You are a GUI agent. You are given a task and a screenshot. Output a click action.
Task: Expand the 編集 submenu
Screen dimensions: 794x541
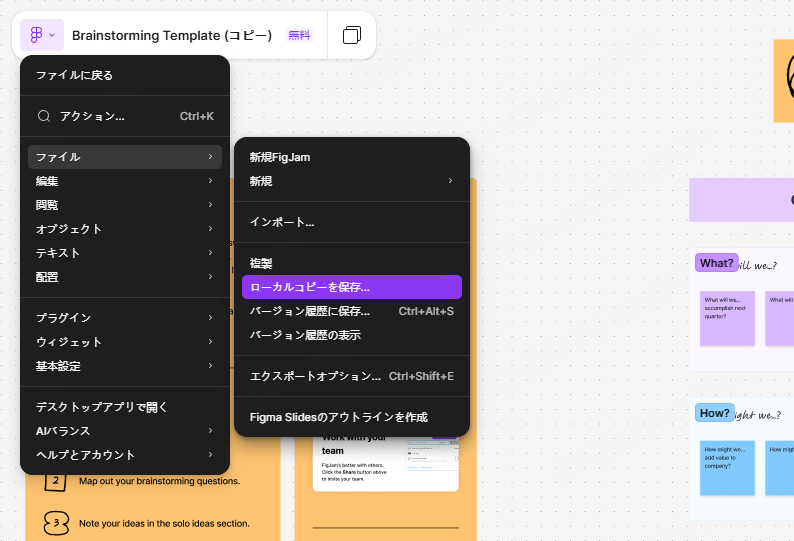125,181
